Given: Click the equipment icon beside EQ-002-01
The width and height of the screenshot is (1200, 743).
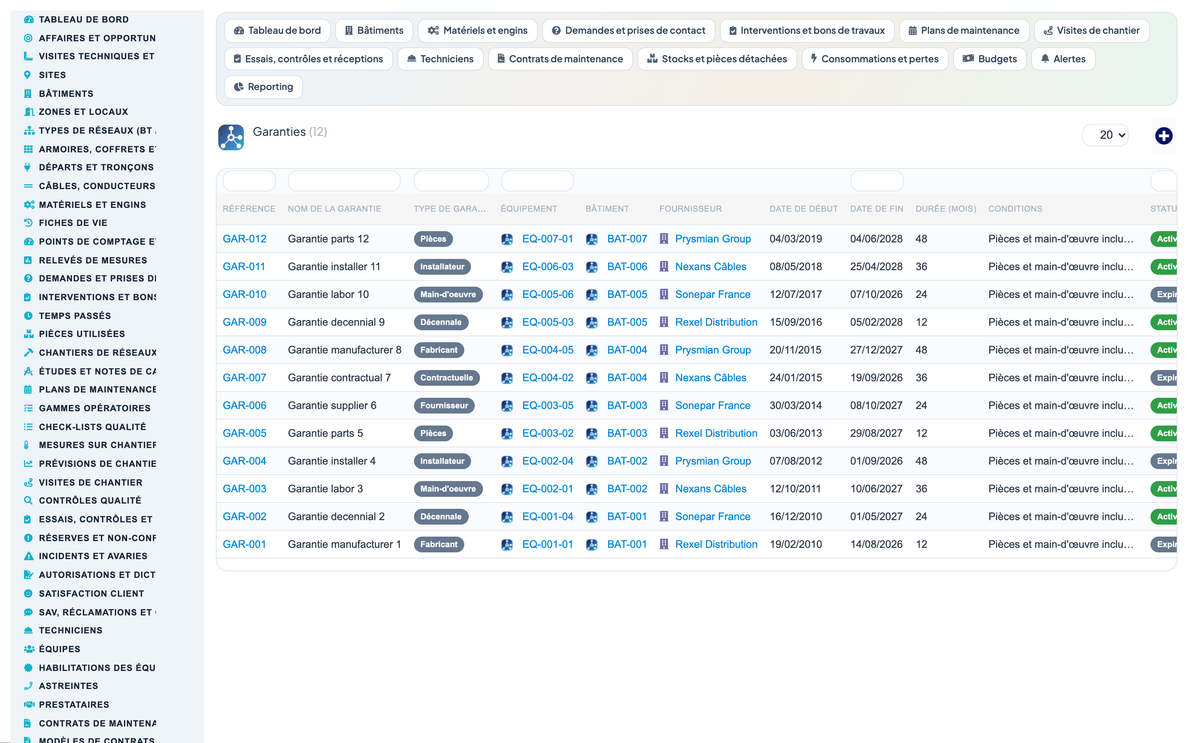Looking at the screenshot, I should tap(507, 489).
